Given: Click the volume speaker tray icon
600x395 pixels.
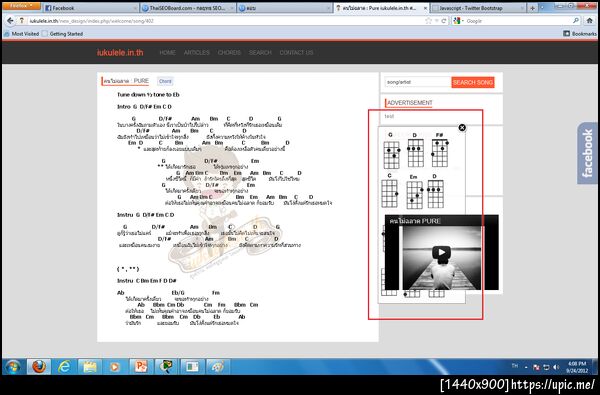Looking at the screenshot, I should point(556,367).
